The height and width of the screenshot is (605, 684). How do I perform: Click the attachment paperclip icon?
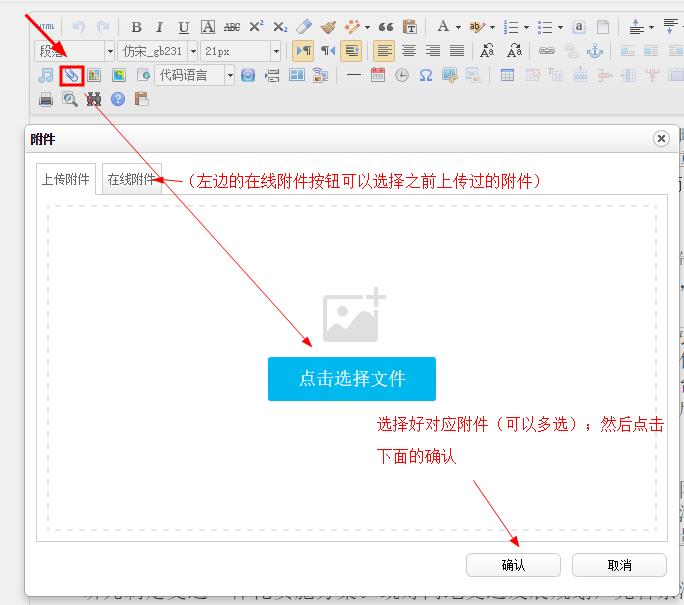tap(71, 75)
